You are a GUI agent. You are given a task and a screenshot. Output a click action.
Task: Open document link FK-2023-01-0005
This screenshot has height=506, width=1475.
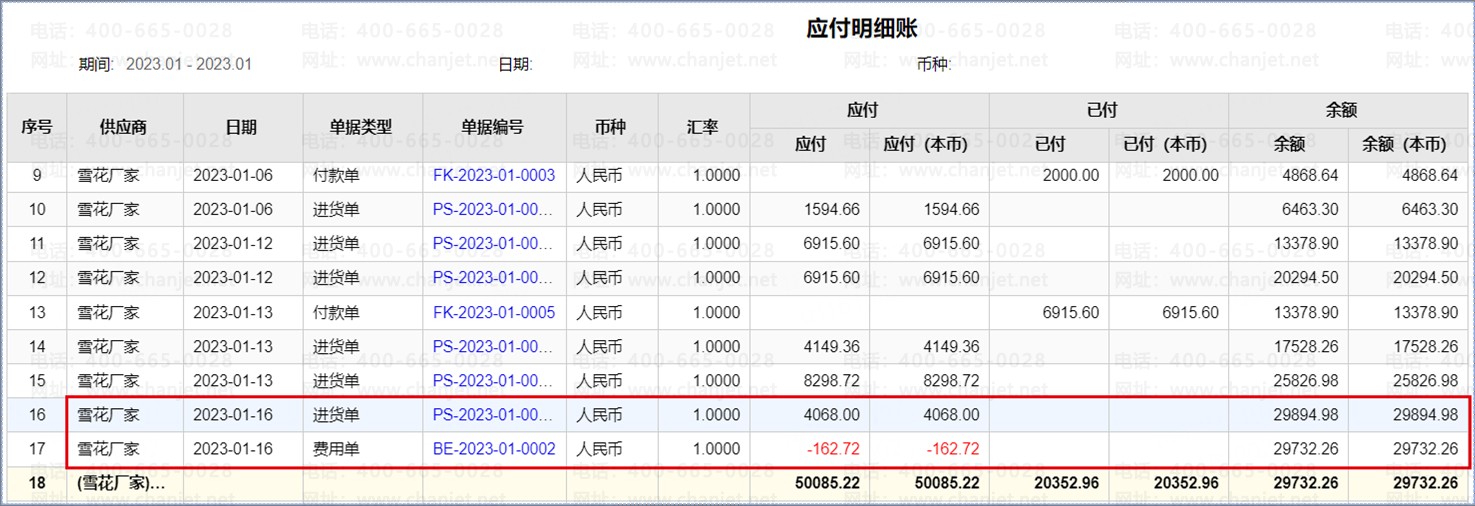tap(494, 312)
